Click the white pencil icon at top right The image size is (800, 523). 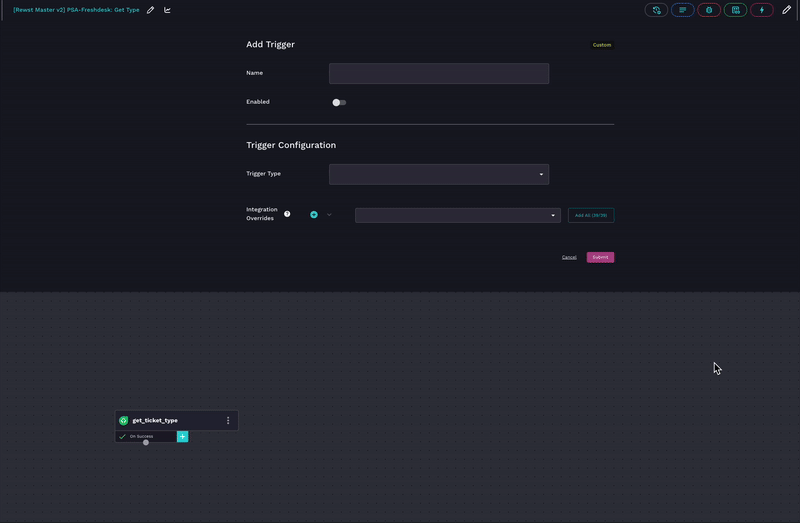pyautogui.click(x=787, y=10)
